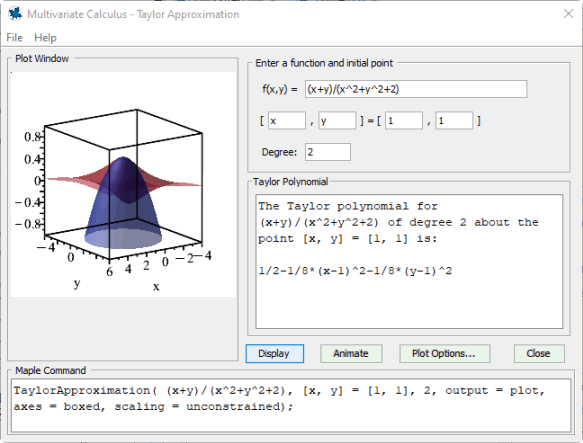The height and width of the screenshot is (443, 583).
Task: Select the y variable name field
Action: [x=337, y=121]
